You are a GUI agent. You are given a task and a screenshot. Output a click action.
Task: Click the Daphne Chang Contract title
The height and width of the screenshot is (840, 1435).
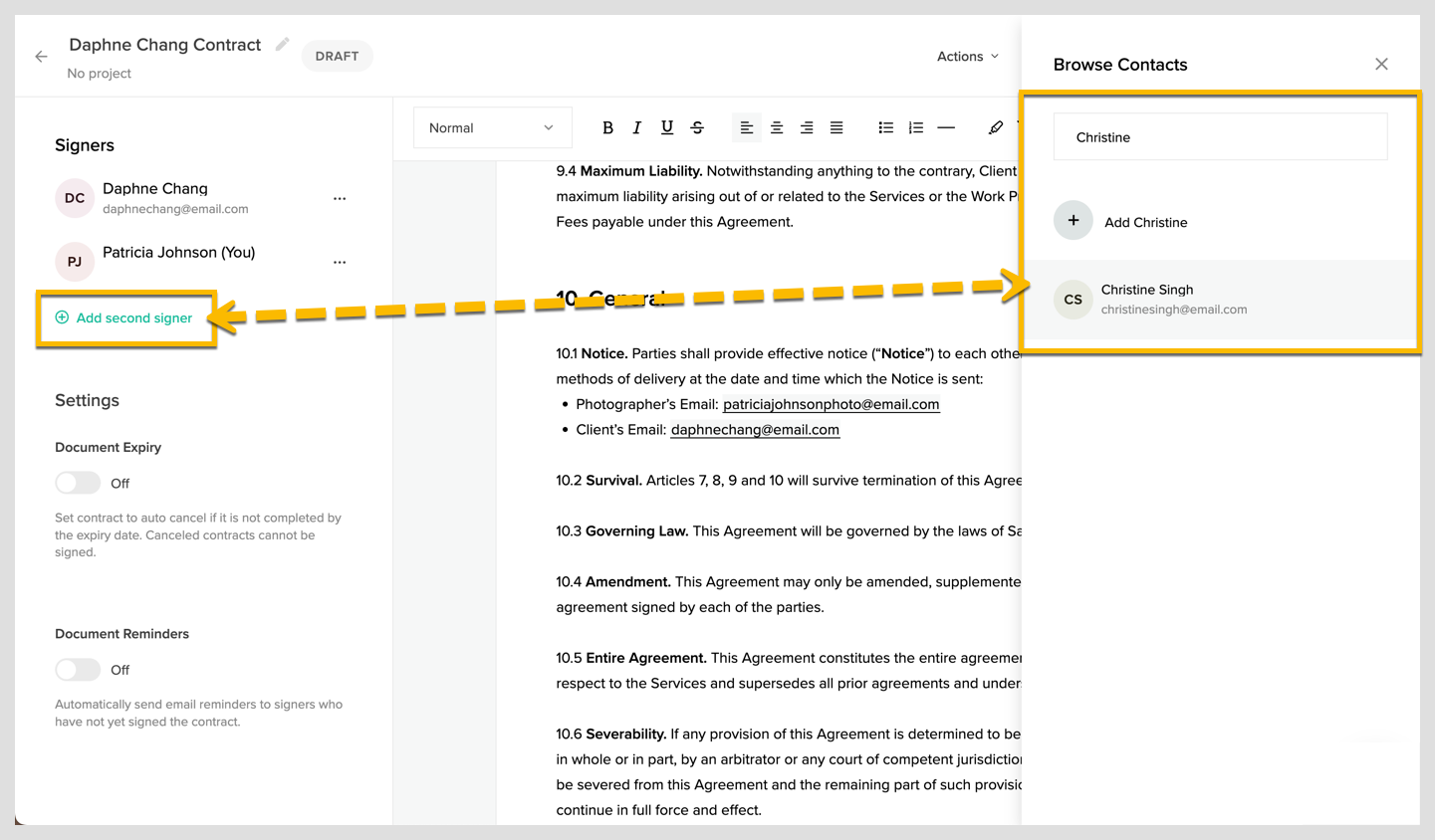point(164,45)
